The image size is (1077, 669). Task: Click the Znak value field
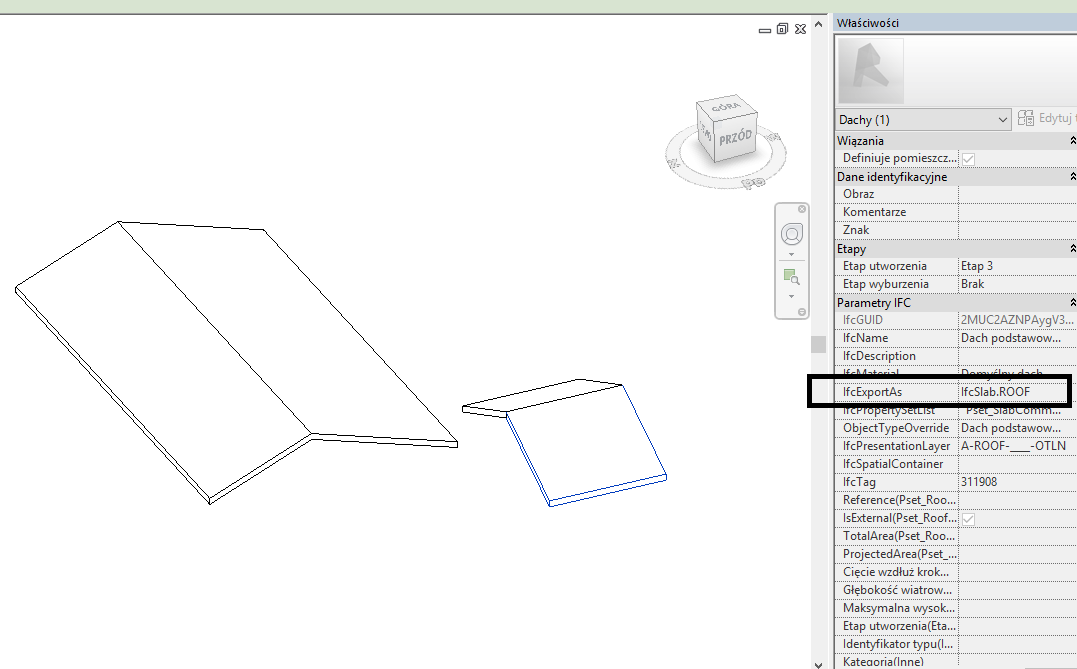1017,230
